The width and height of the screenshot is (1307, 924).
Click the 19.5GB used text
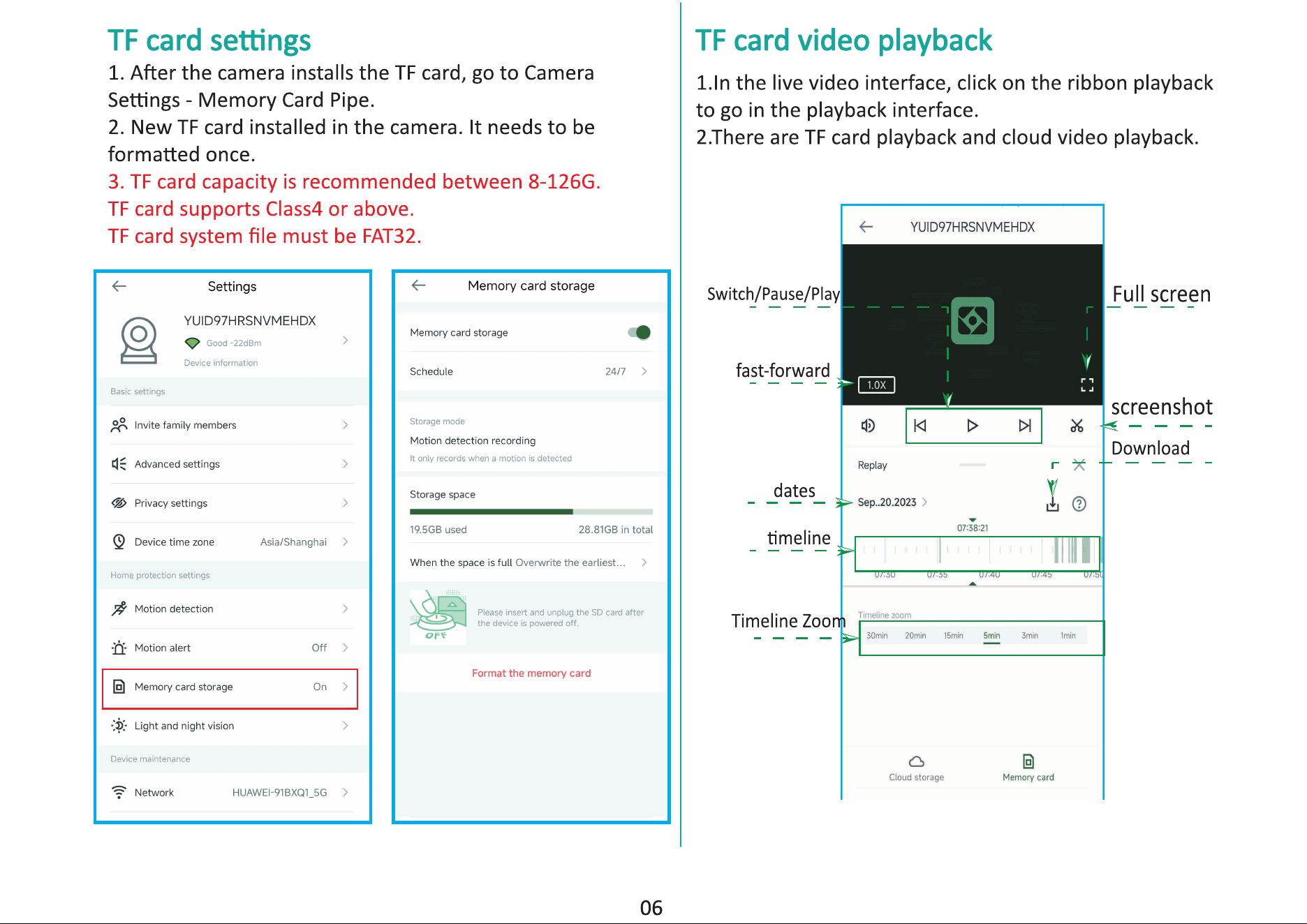[438, 530]
